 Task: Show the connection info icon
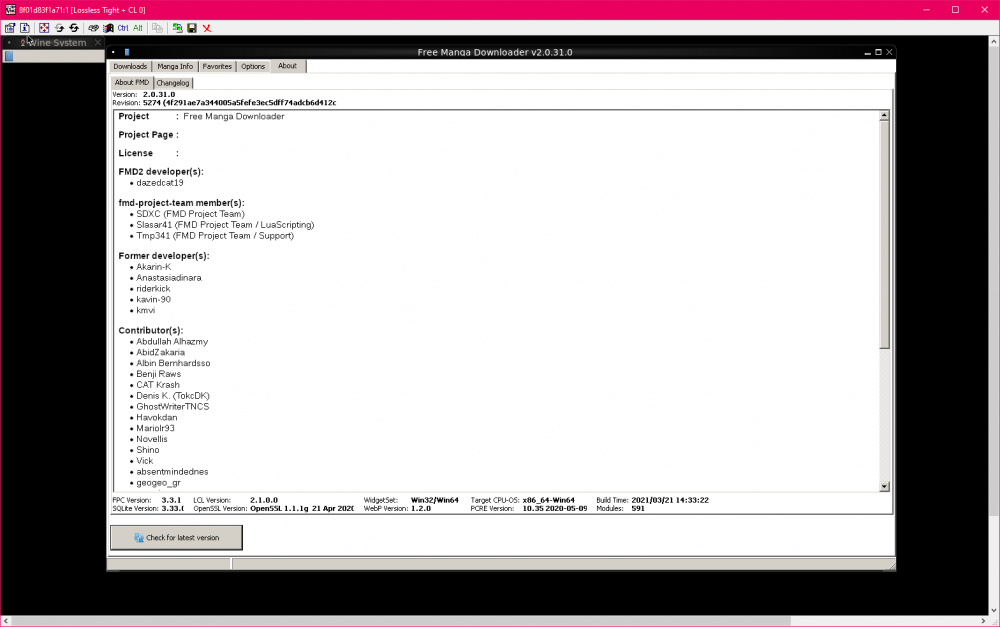pyautogui.click(x=24, y=28)
